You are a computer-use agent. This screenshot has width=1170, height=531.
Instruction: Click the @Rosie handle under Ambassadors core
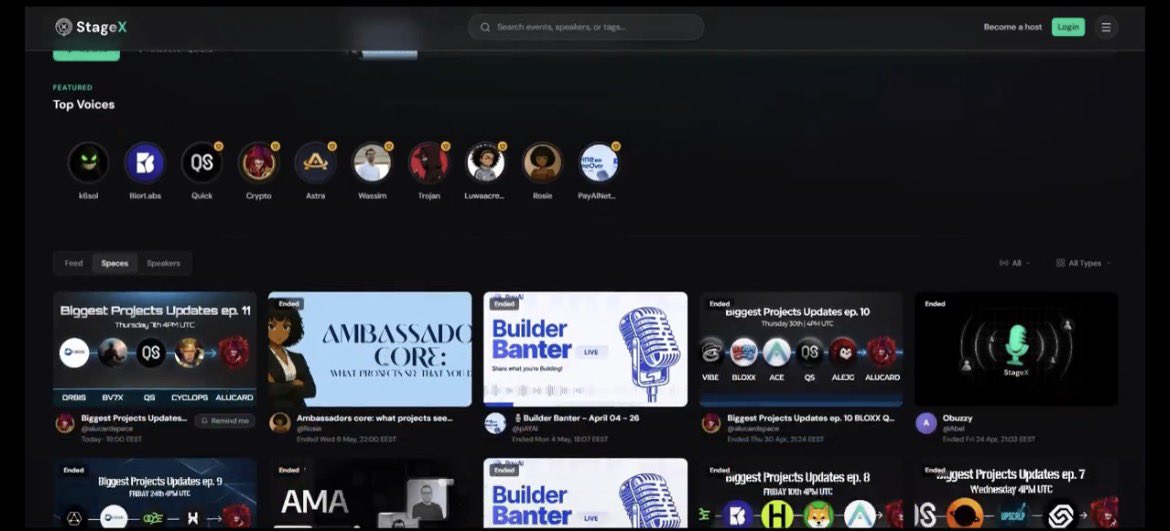(309, 430)
